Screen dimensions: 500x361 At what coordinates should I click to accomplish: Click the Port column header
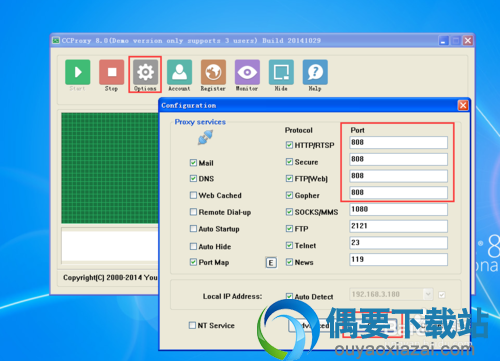pos(357,130)
